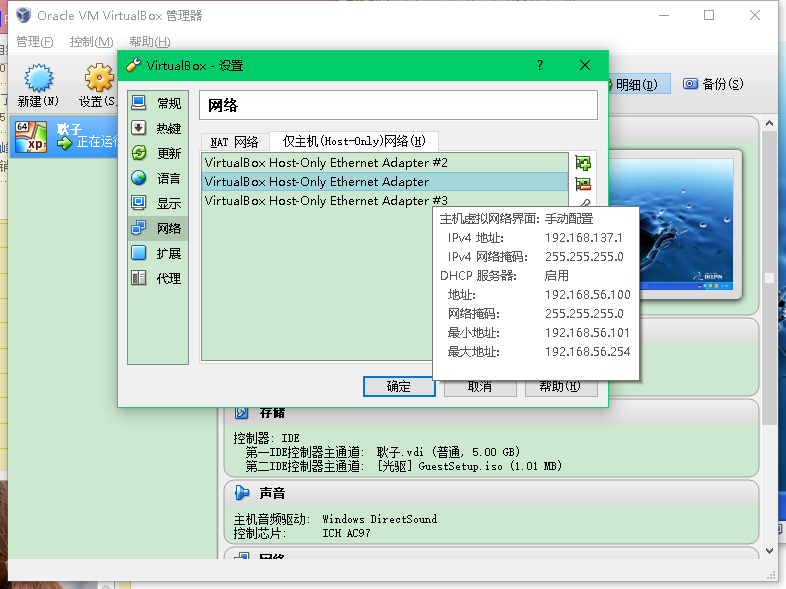786x589 pixels.
Task: Click the details pane scroll down arrow
Action: [x=769, y=551]
